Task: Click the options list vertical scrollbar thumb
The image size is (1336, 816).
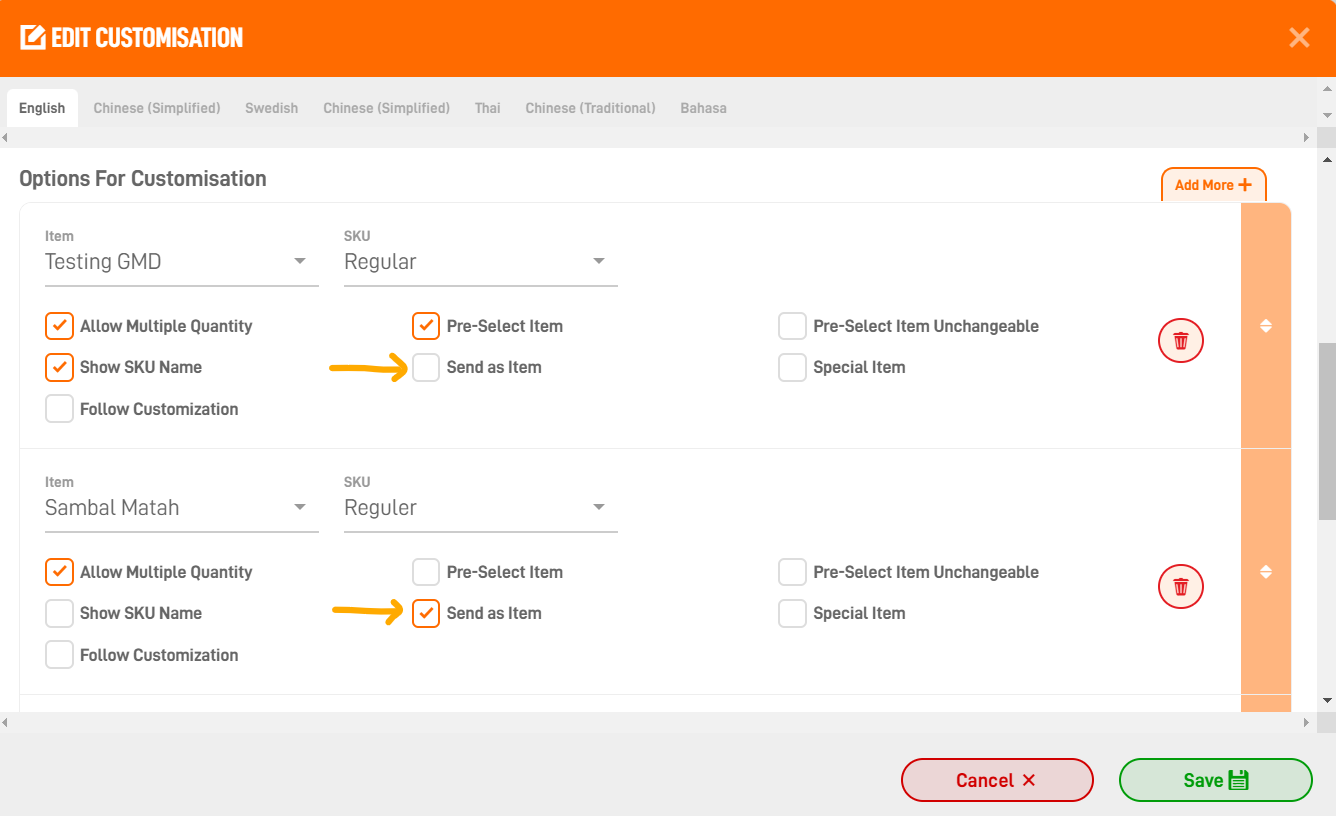Action: [1327, 431]
